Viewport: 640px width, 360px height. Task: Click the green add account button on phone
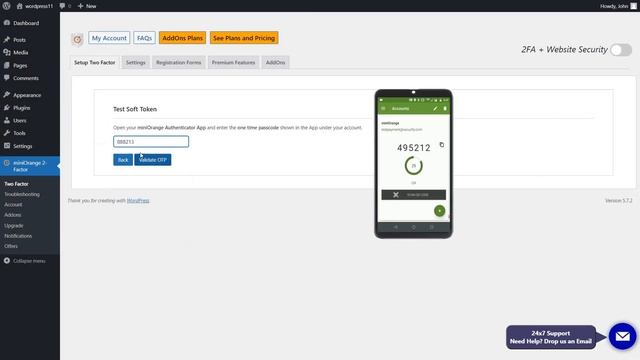point(440,211)
